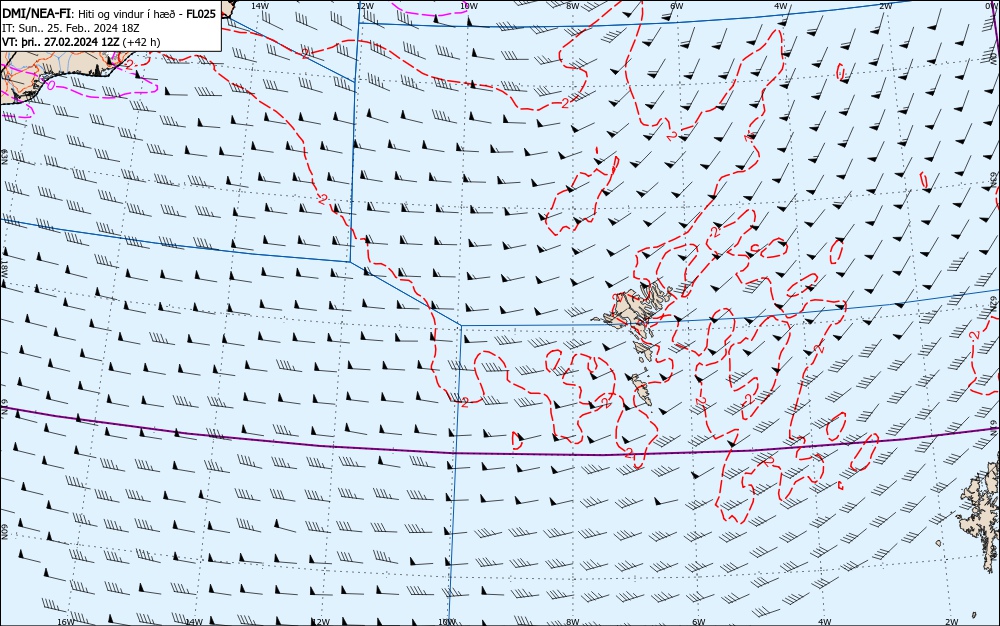Click the 8W longitude label on the top edge

point(573,5)
